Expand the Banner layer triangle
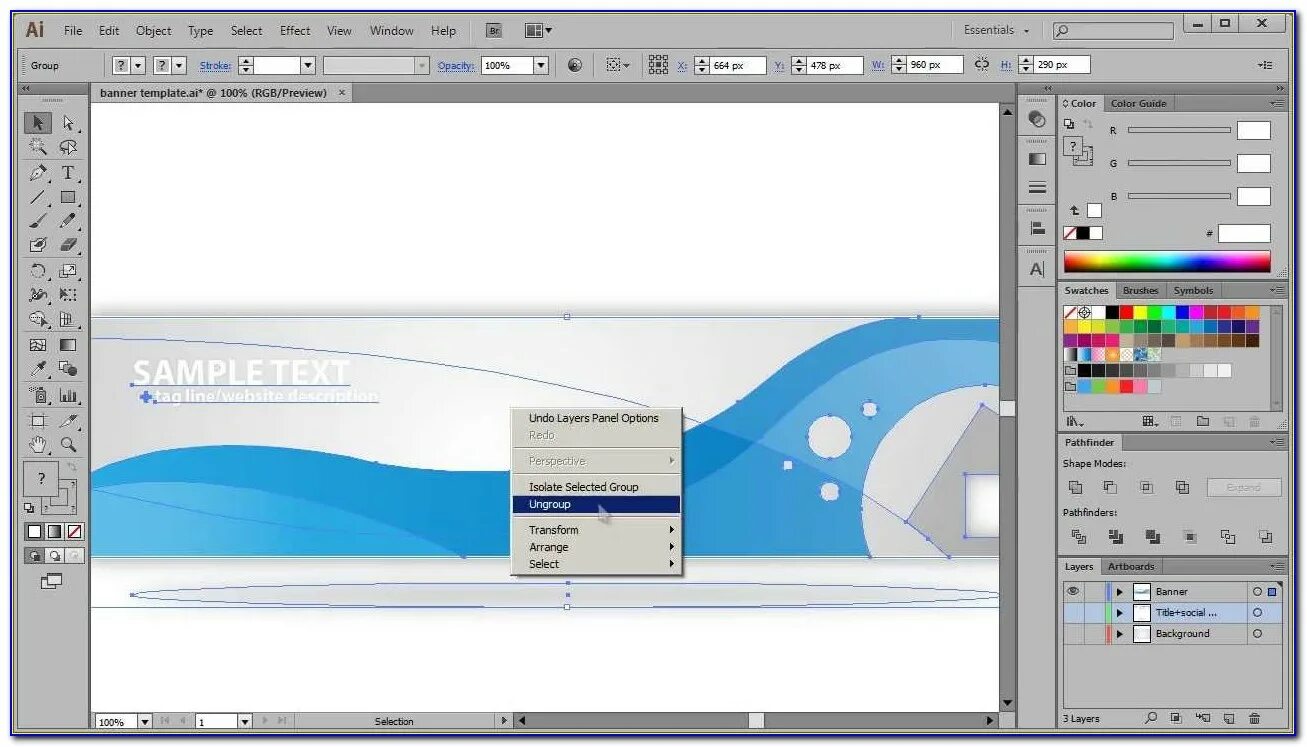Viewport: 1307px width, 747px height. coord(1120,591)
